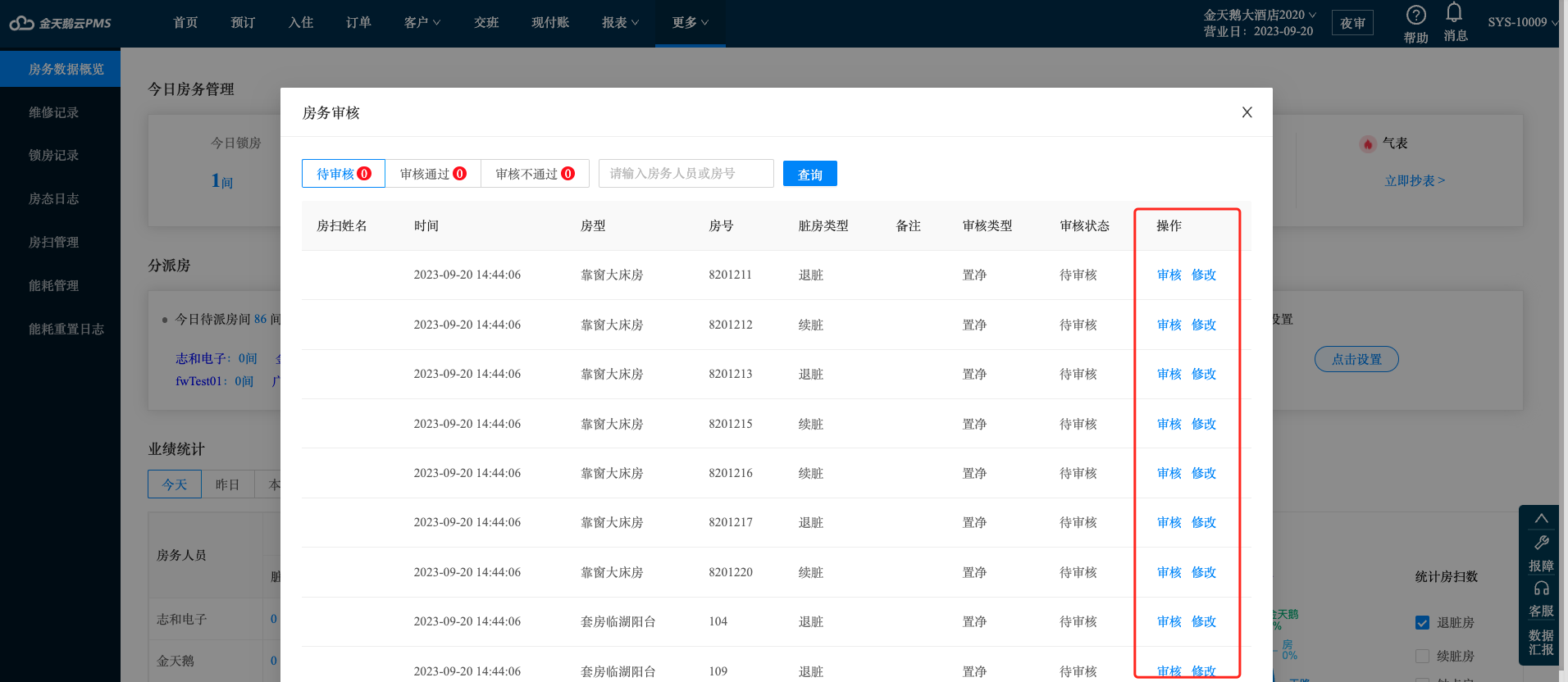Click the 气表 flame icon
This screenshot has width=1568, height=682.
(1367, 144)
